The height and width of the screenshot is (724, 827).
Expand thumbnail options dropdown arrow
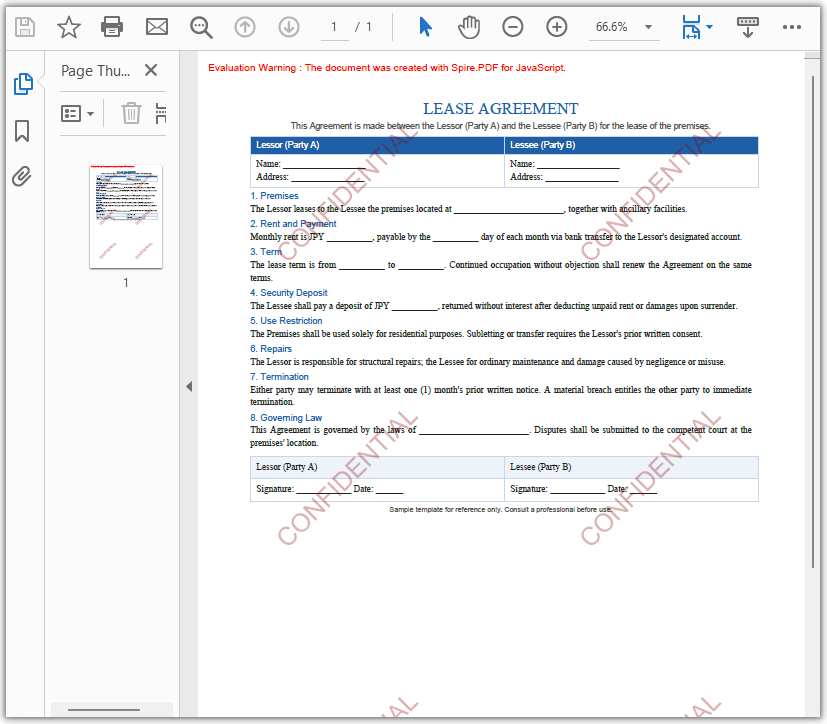[90, 114]
